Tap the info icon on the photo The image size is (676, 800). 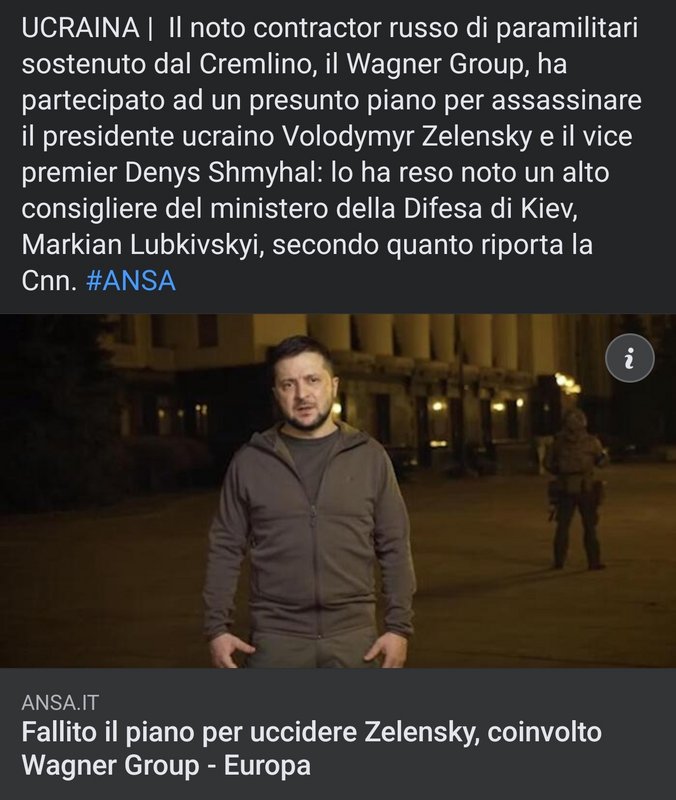coord(630,358)
